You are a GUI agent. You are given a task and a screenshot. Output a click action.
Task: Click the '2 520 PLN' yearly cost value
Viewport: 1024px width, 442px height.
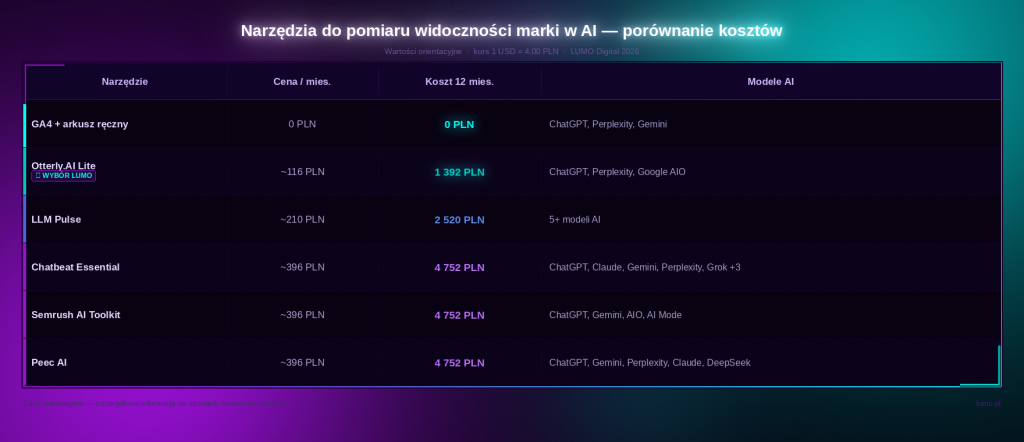click(459, 220)
